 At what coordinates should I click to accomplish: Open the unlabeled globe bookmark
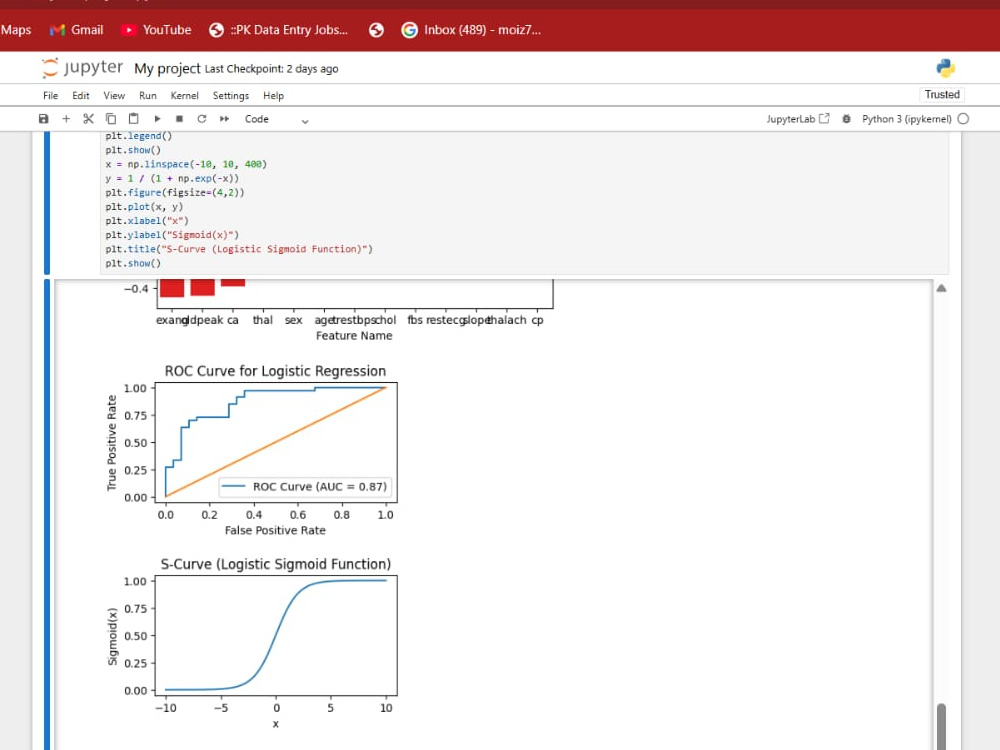tap(376, 30)
